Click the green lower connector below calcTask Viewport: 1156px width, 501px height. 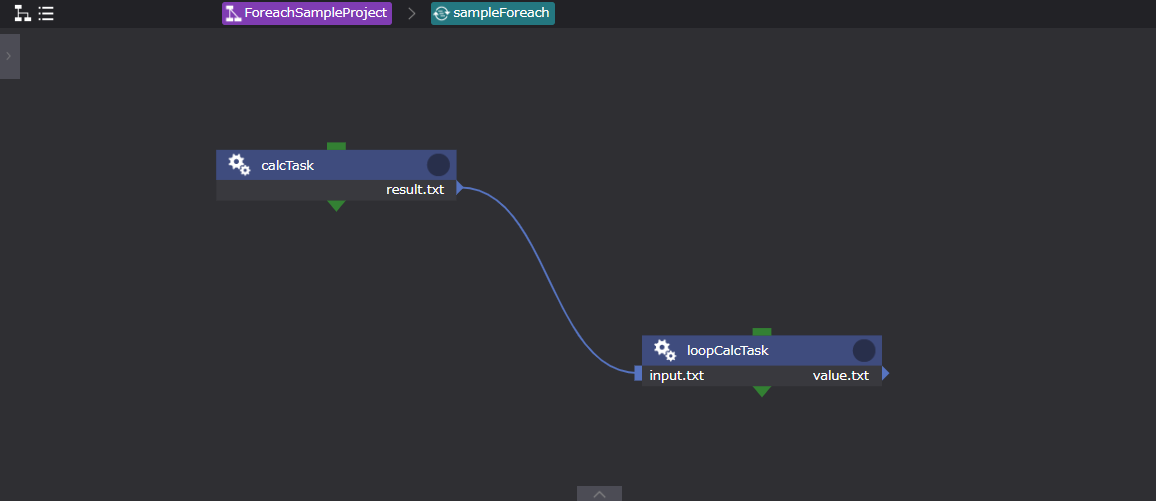tap(336, 206)
